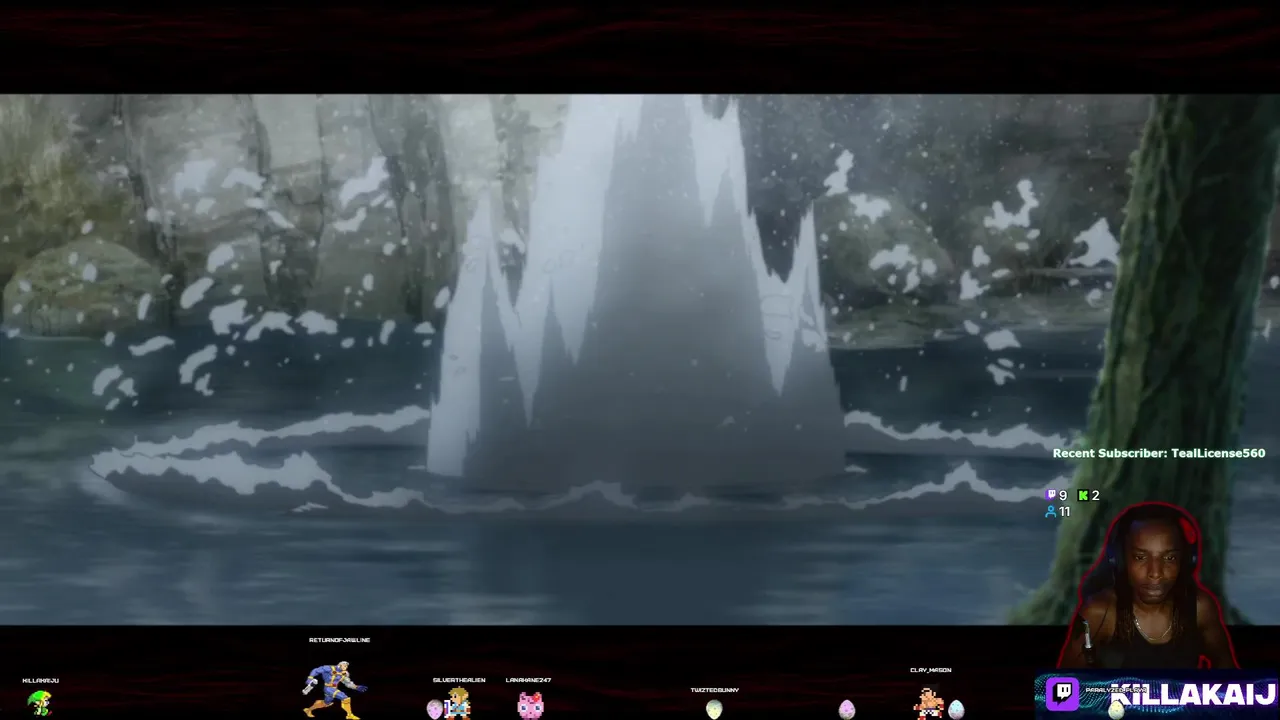Click the Kick viewer count number 2

[1095, 495]
